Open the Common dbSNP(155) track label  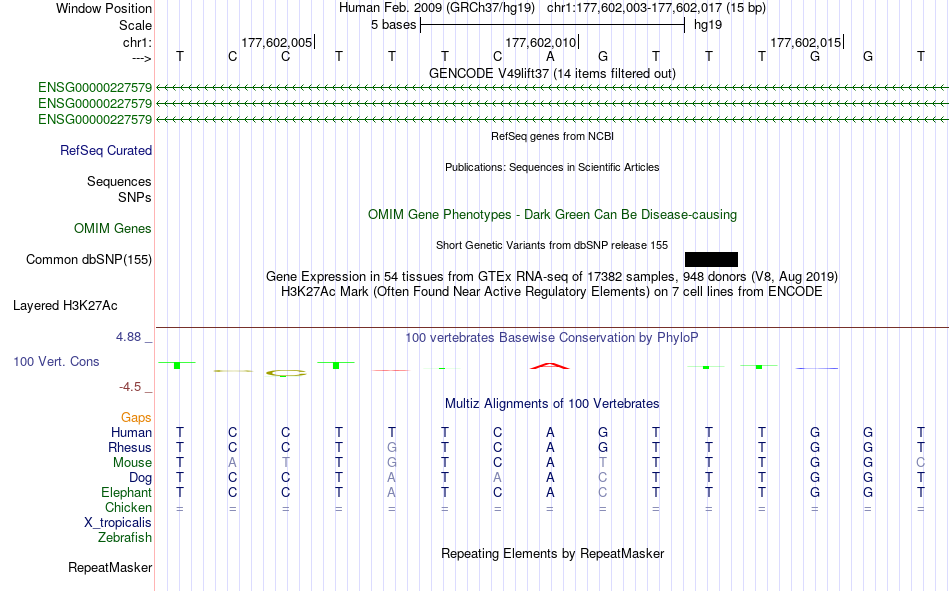(x=89, y=259)
